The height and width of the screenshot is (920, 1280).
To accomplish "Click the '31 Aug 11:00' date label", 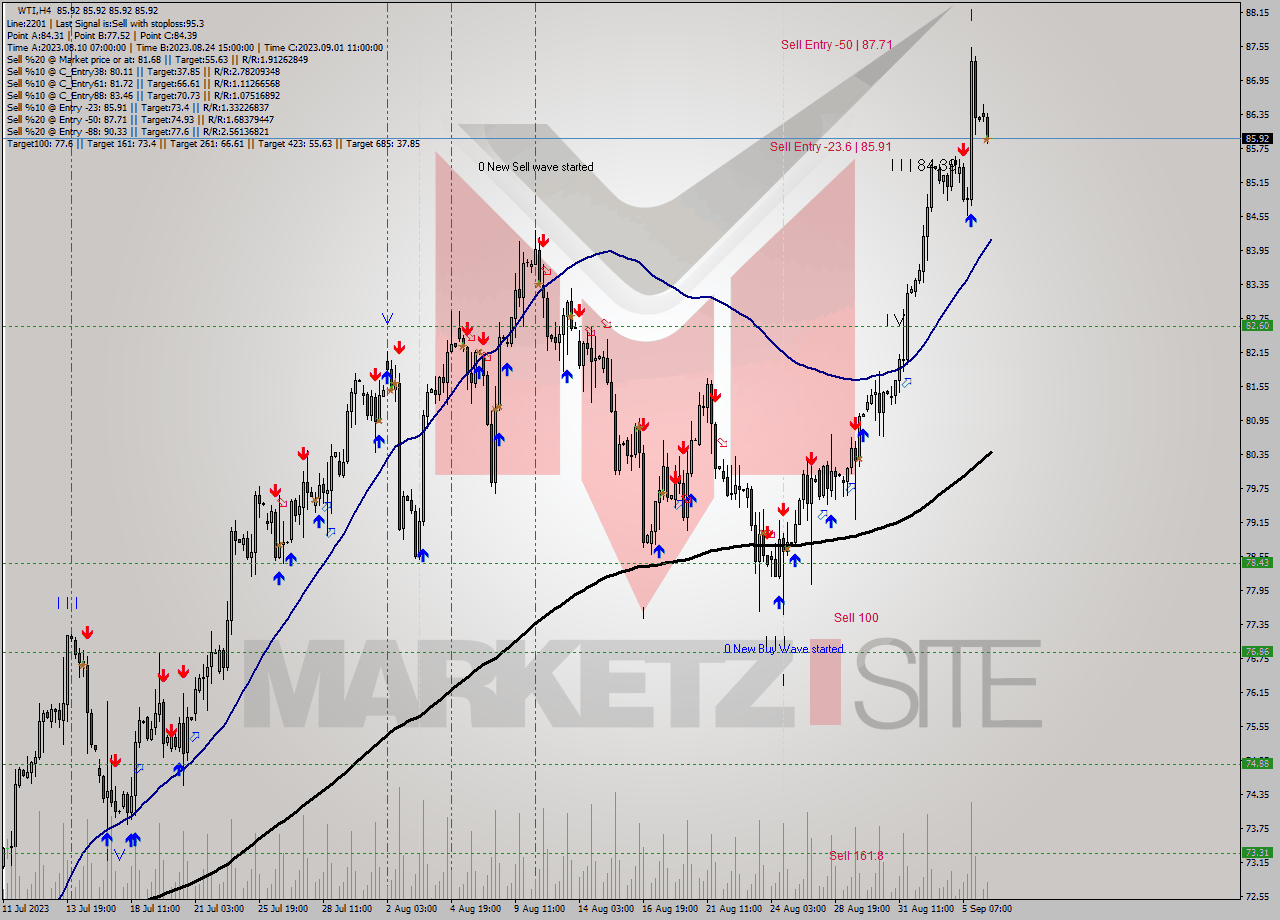I will [x=926, y=909].
